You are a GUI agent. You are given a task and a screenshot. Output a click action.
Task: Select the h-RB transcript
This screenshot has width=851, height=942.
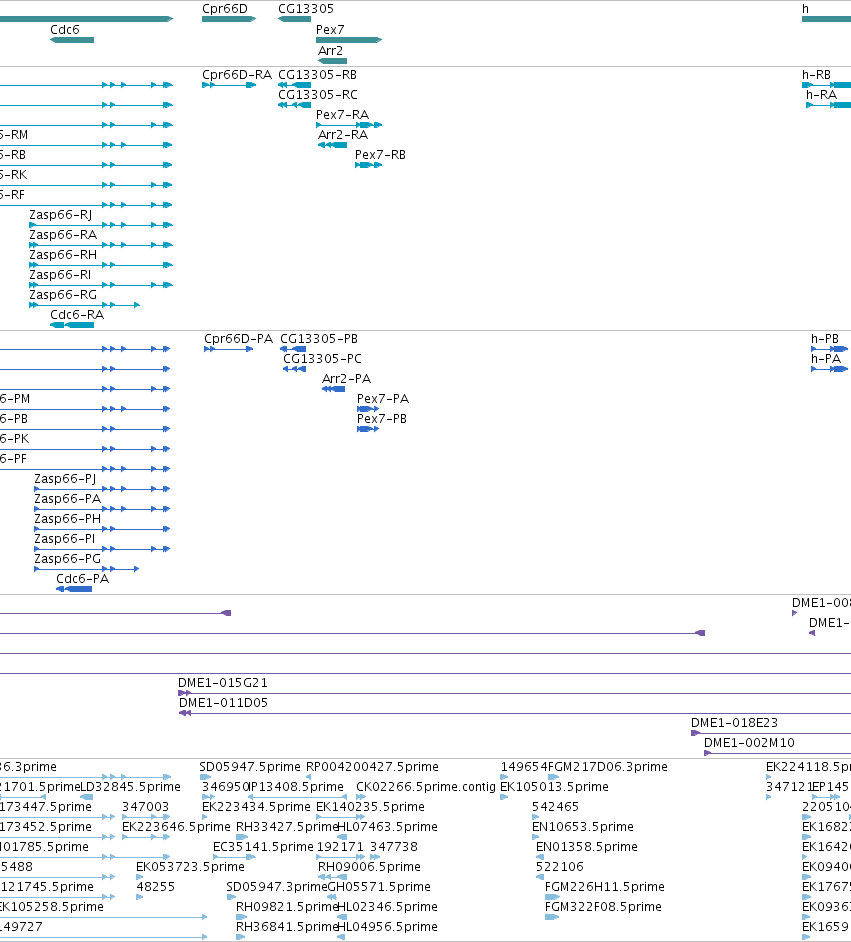pos(826,85)
